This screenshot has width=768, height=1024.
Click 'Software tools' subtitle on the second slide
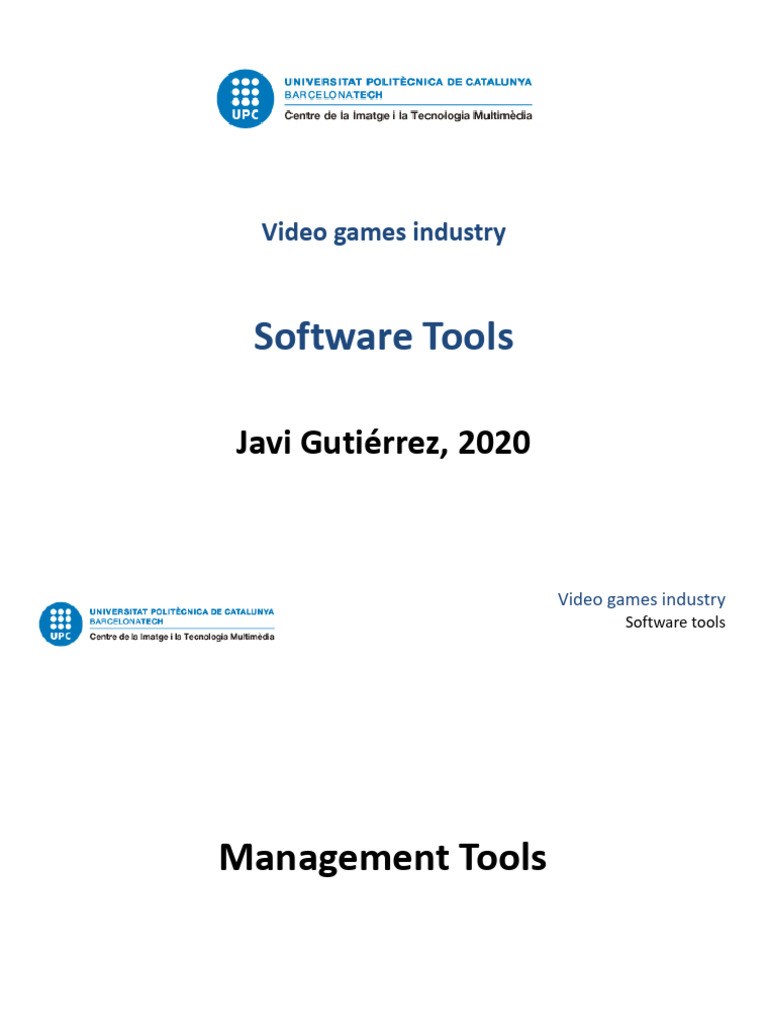click(675, 622)
